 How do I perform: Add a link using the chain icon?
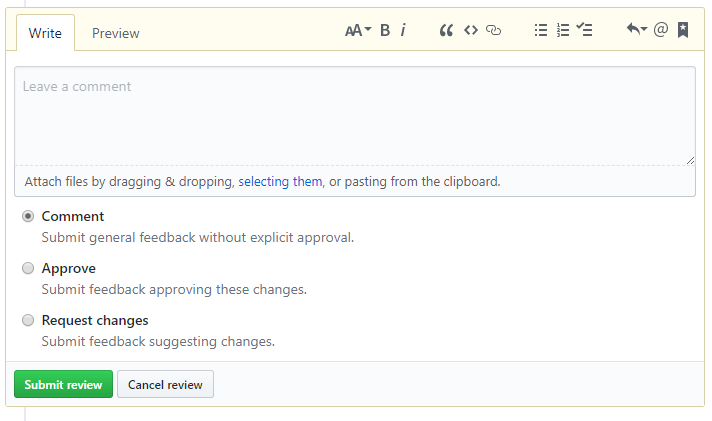[494, 30]
